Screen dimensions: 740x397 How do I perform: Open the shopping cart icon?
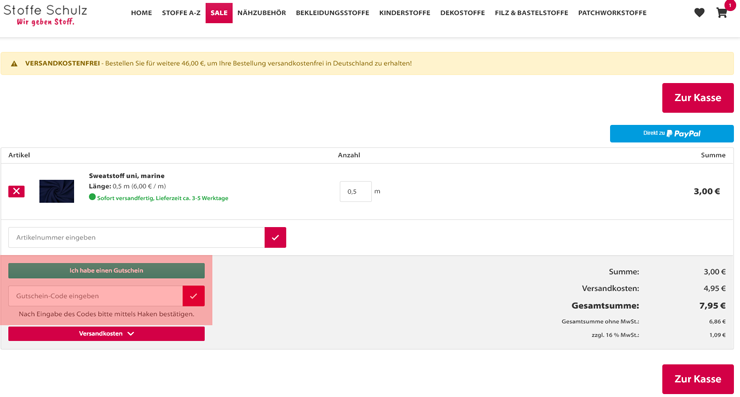click(722, 13)
